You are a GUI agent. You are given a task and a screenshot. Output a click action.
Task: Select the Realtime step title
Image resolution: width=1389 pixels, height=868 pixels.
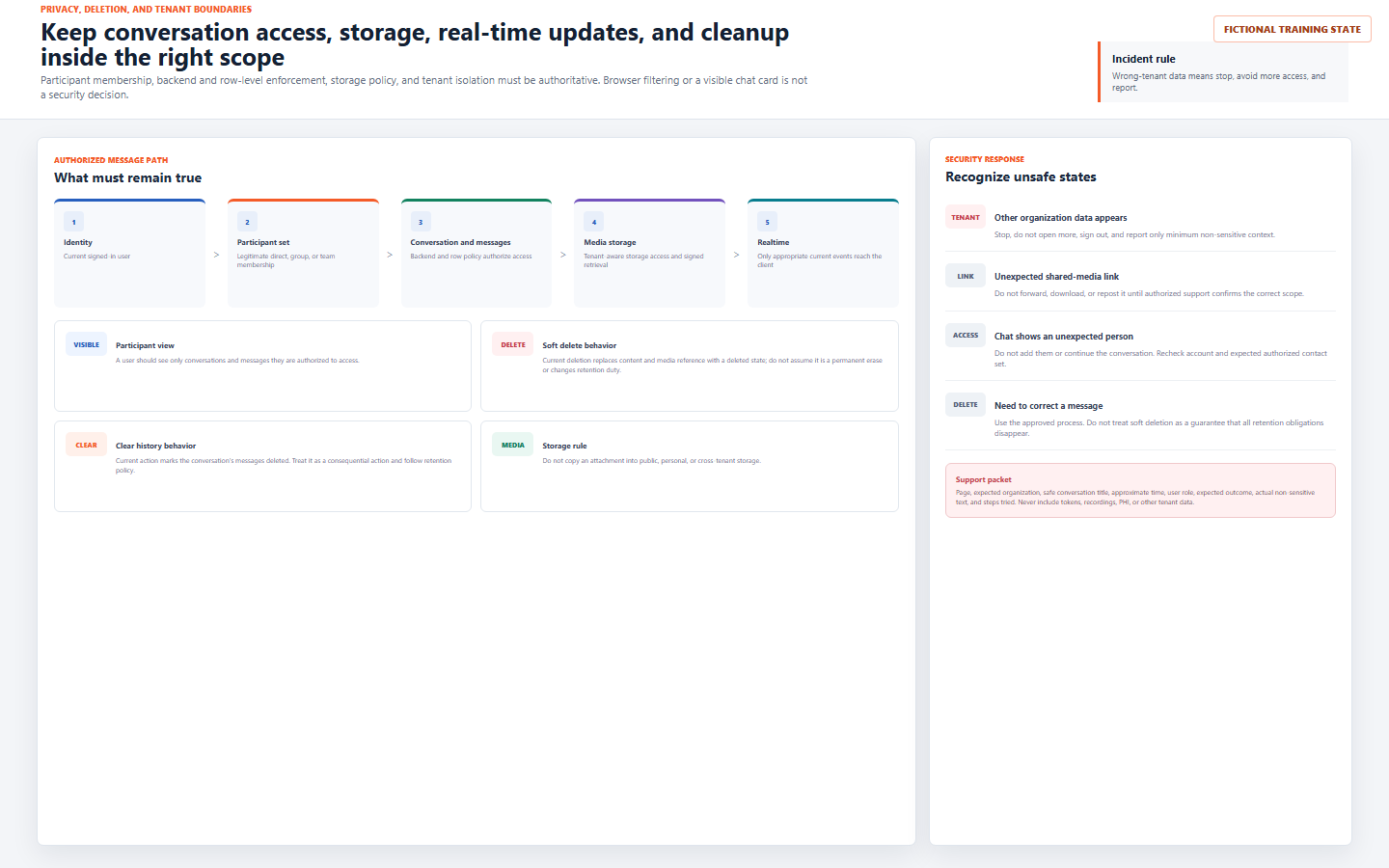(x=773, y=243)
